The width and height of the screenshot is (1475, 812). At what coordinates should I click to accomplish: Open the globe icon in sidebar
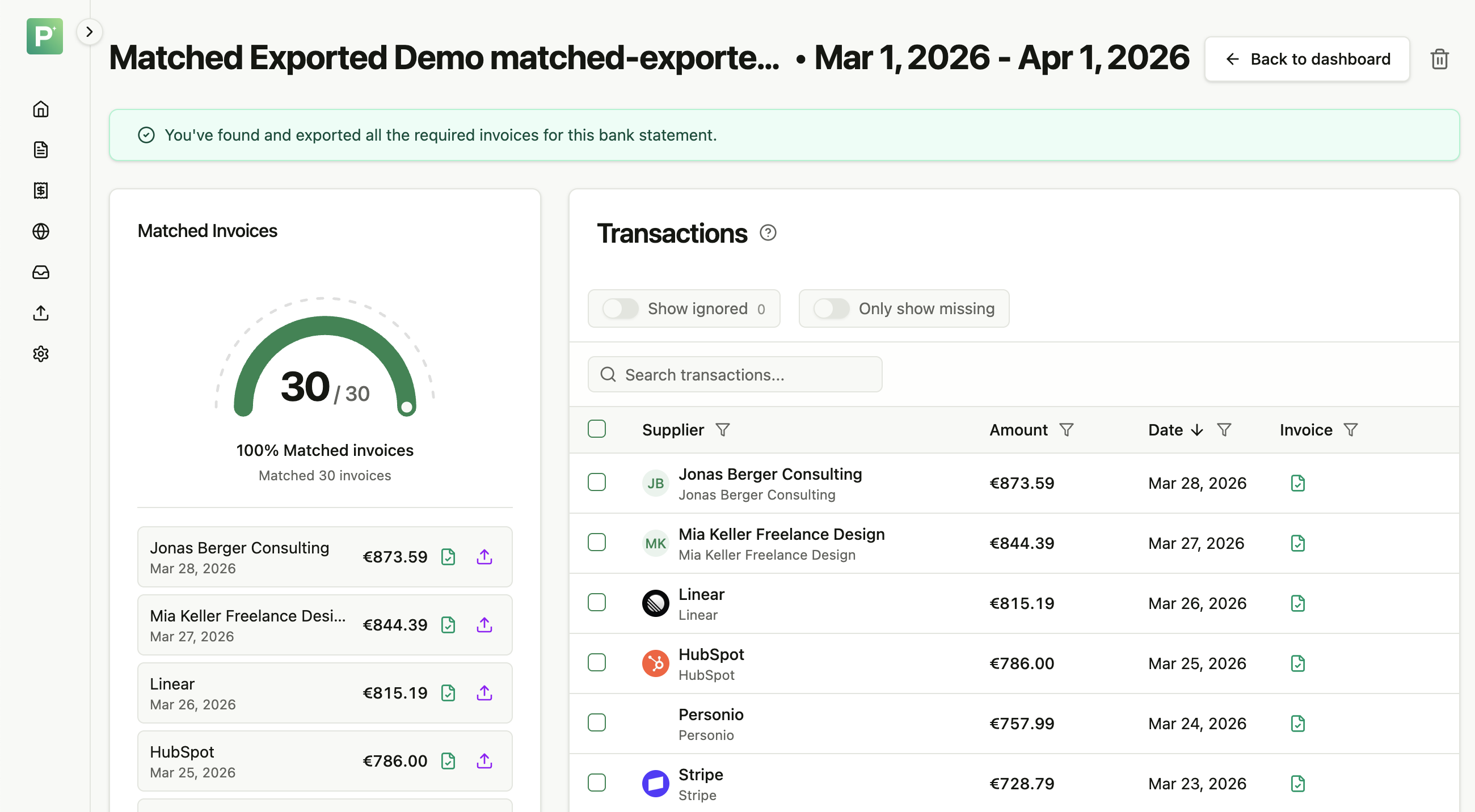pos(41,231)
